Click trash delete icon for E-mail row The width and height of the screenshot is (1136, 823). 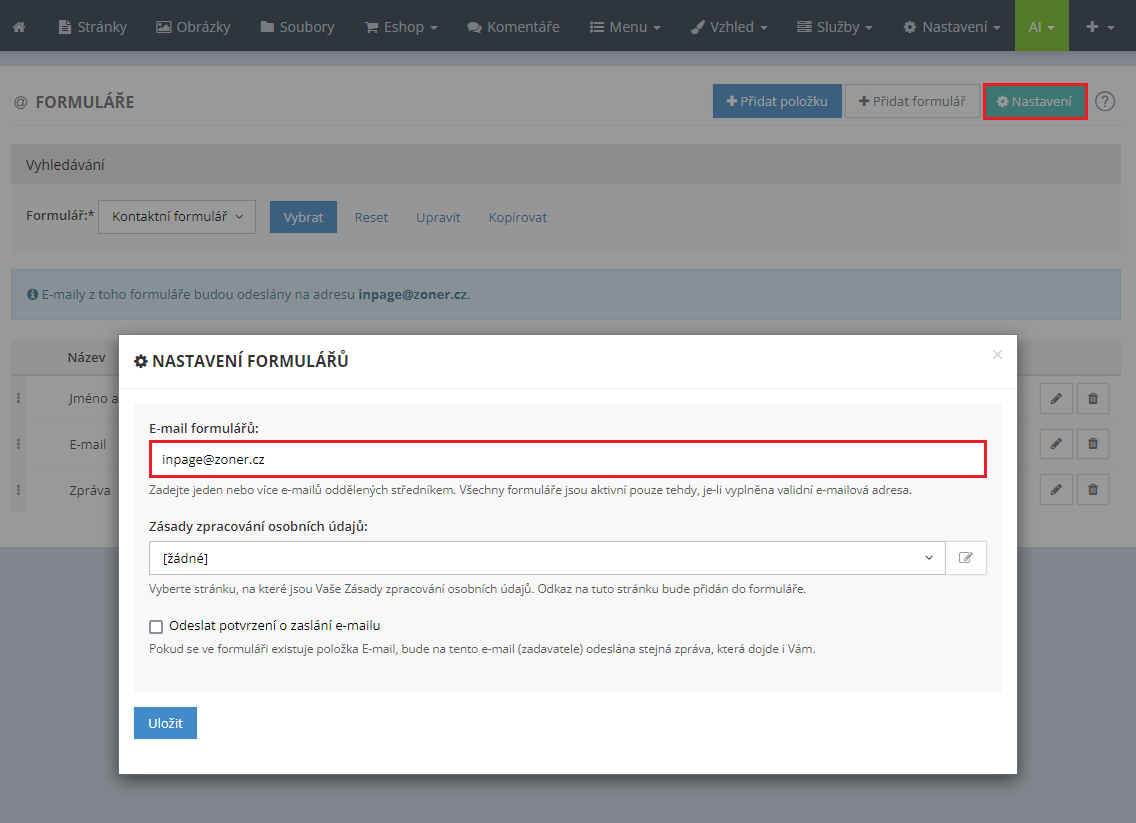pos(1092,443)
